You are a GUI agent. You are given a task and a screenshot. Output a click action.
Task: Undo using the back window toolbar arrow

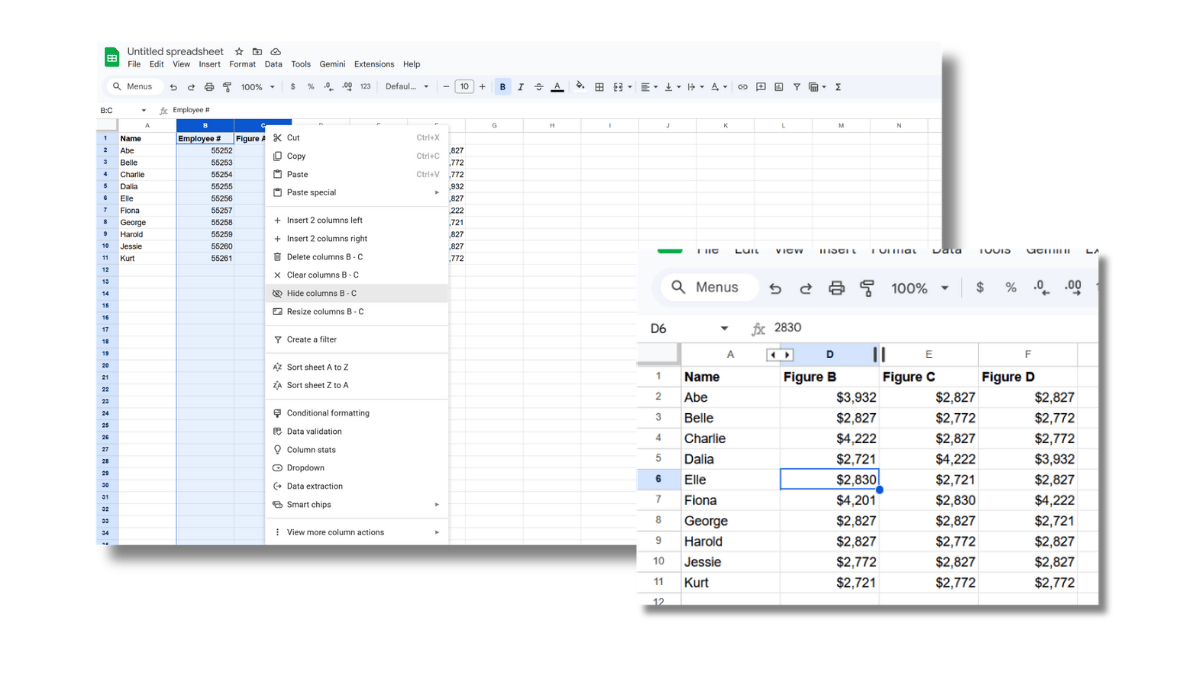[173, 87]
